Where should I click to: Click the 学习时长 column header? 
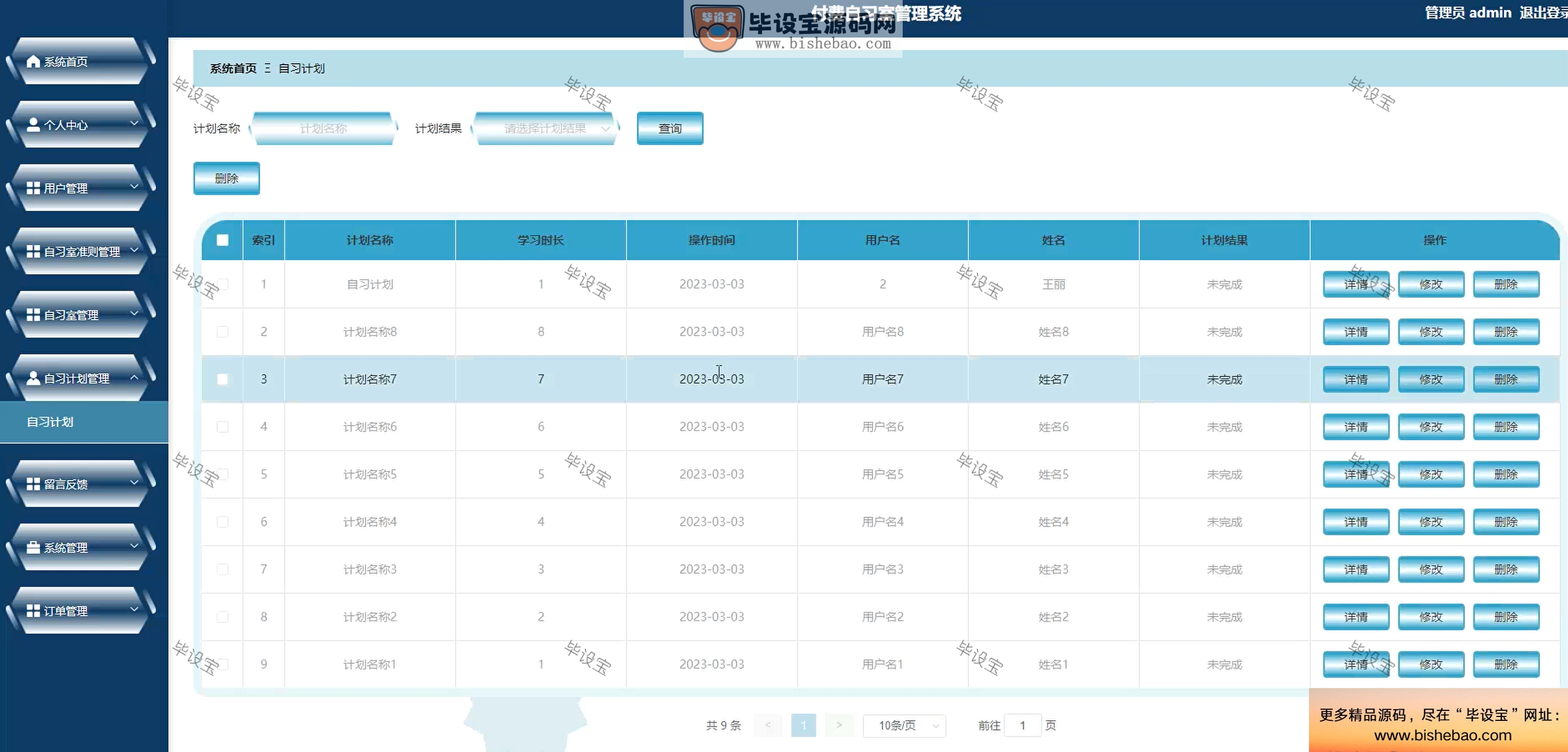tap(540, 240)
